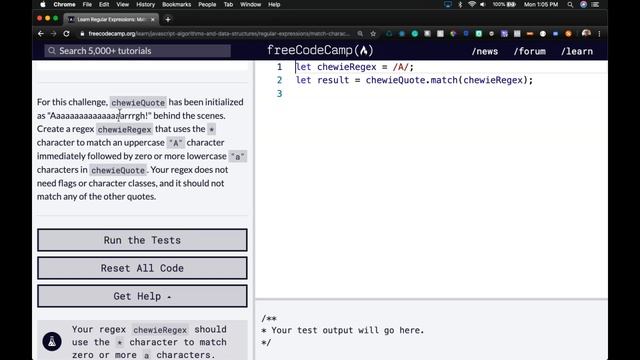The height and width of the screenshot is (360, 640).
Task: Click the freecodecamp.org address bar URL
Action: 219,34
